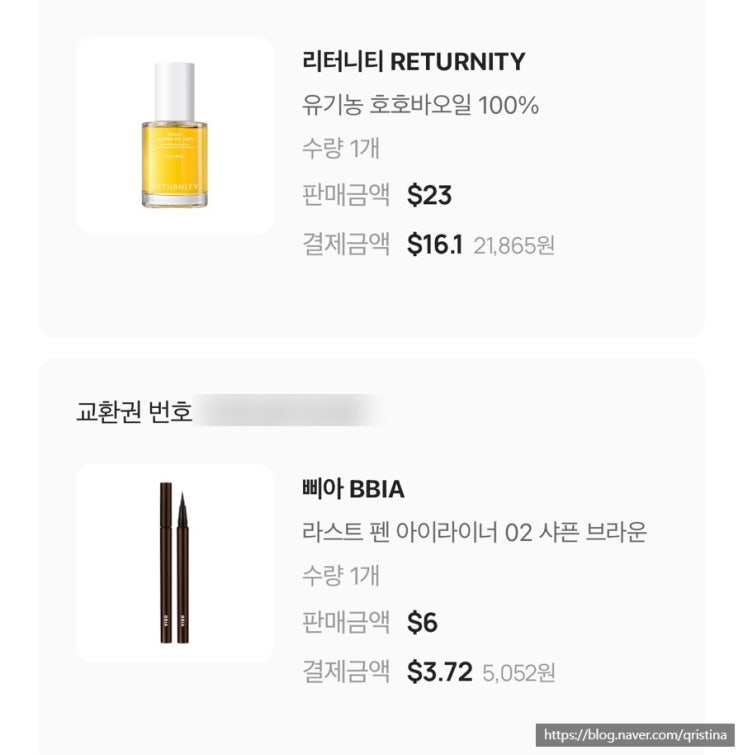Click the RETURNITY jojoba oil product image
This screenshot has width=743, height=755.
175,135
